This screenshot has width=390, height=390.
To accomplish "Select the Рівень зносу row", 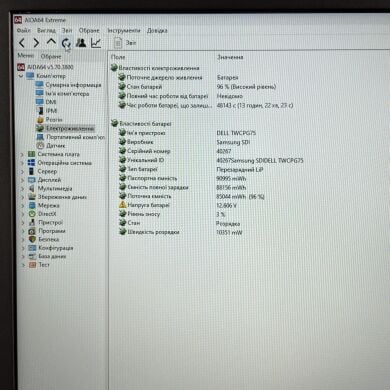I will click(x=172, y=214).
